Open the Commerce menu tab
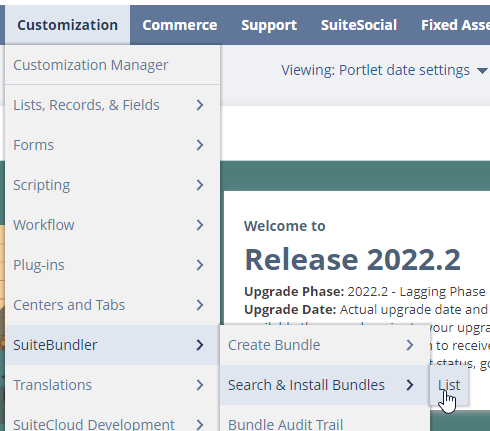The width and height of the screenshot is (490, 431). pyautogui.click(x=180, y=25)
